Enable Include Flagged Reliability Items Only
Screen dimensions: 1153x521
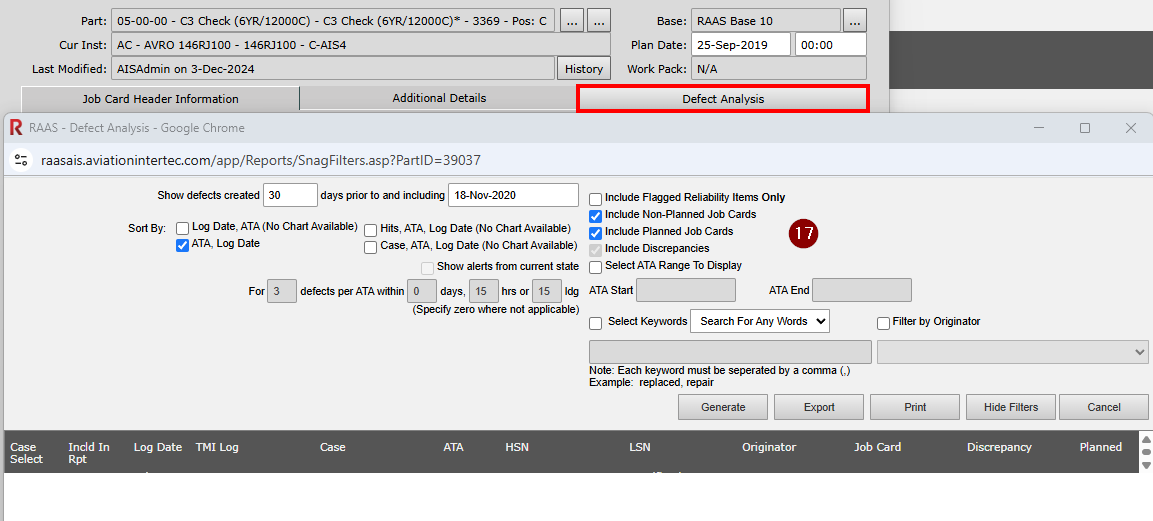coord(596,198)
